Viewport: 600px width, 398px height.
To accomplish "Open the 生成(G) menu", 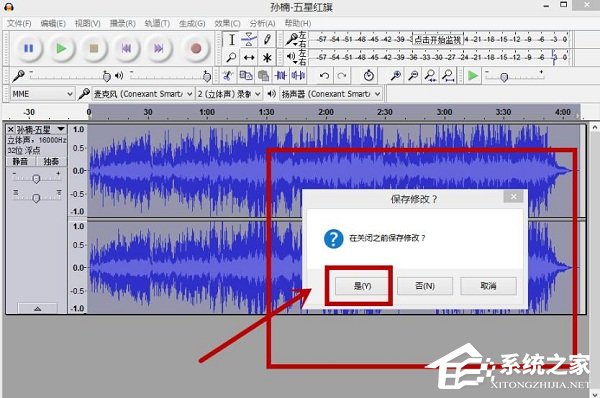I will [x=192, y=23].
